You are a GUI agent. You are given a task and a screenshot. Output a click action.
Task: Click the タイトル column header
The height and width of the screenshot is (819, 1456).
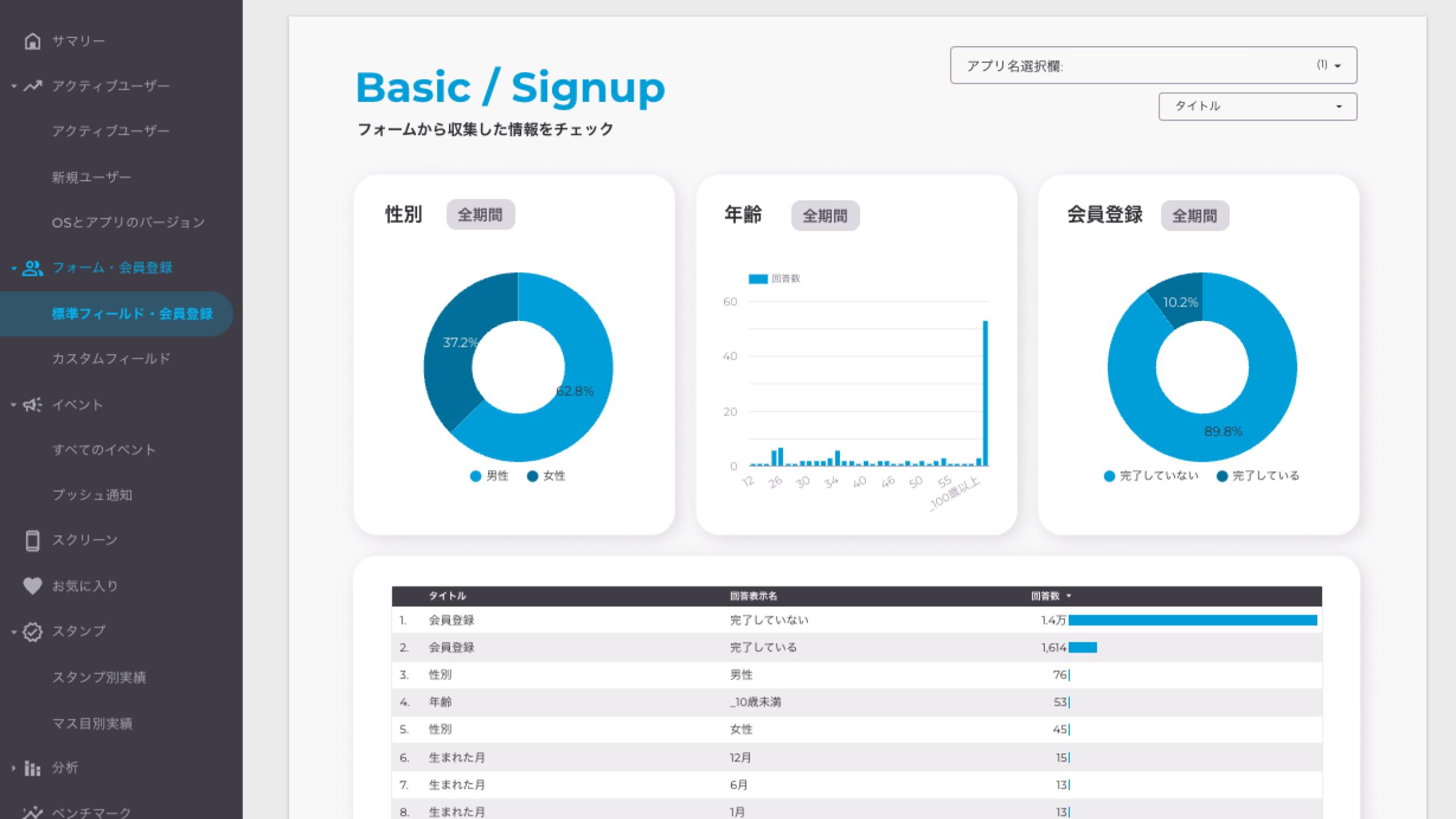[447, 596]
